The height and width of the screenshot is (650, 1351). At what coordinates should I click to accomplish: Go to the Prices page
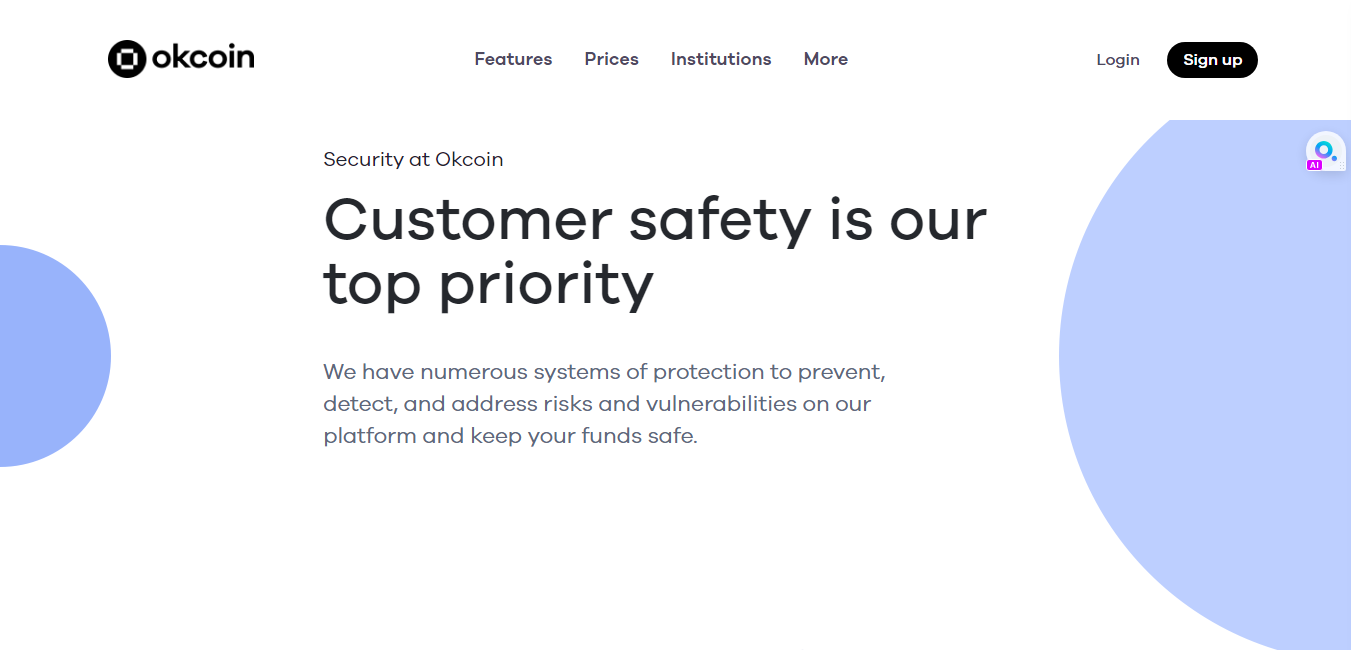pyautogui.click(x=612, y=59)
